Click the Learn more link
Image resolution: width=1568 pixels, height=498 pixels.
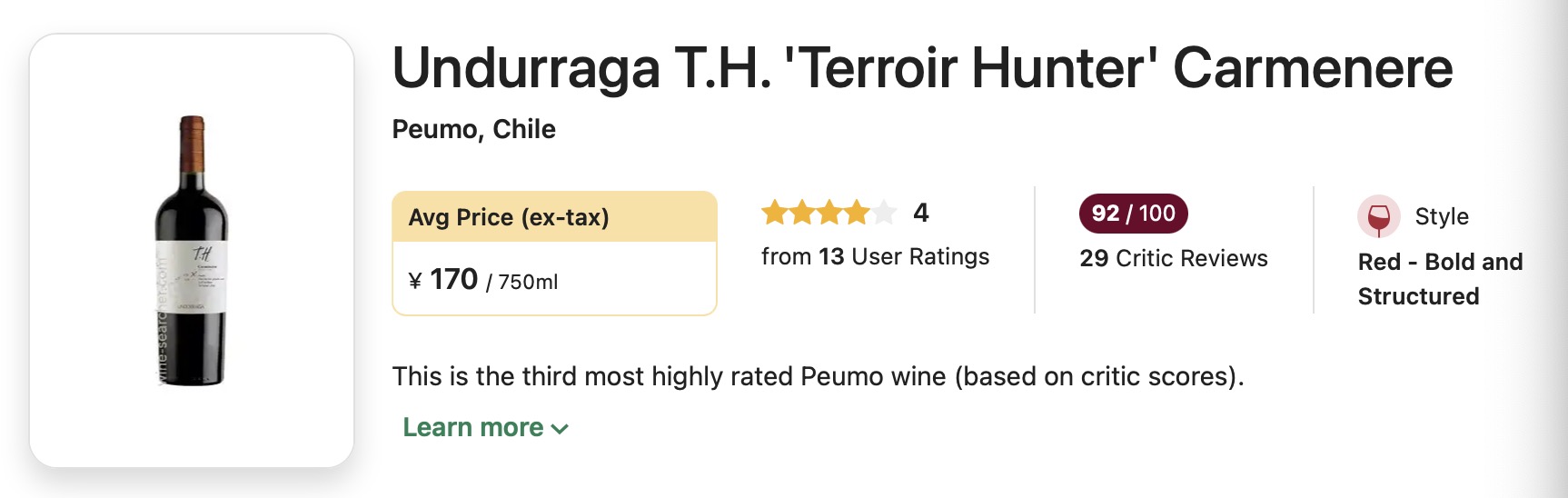click(473, 427)
